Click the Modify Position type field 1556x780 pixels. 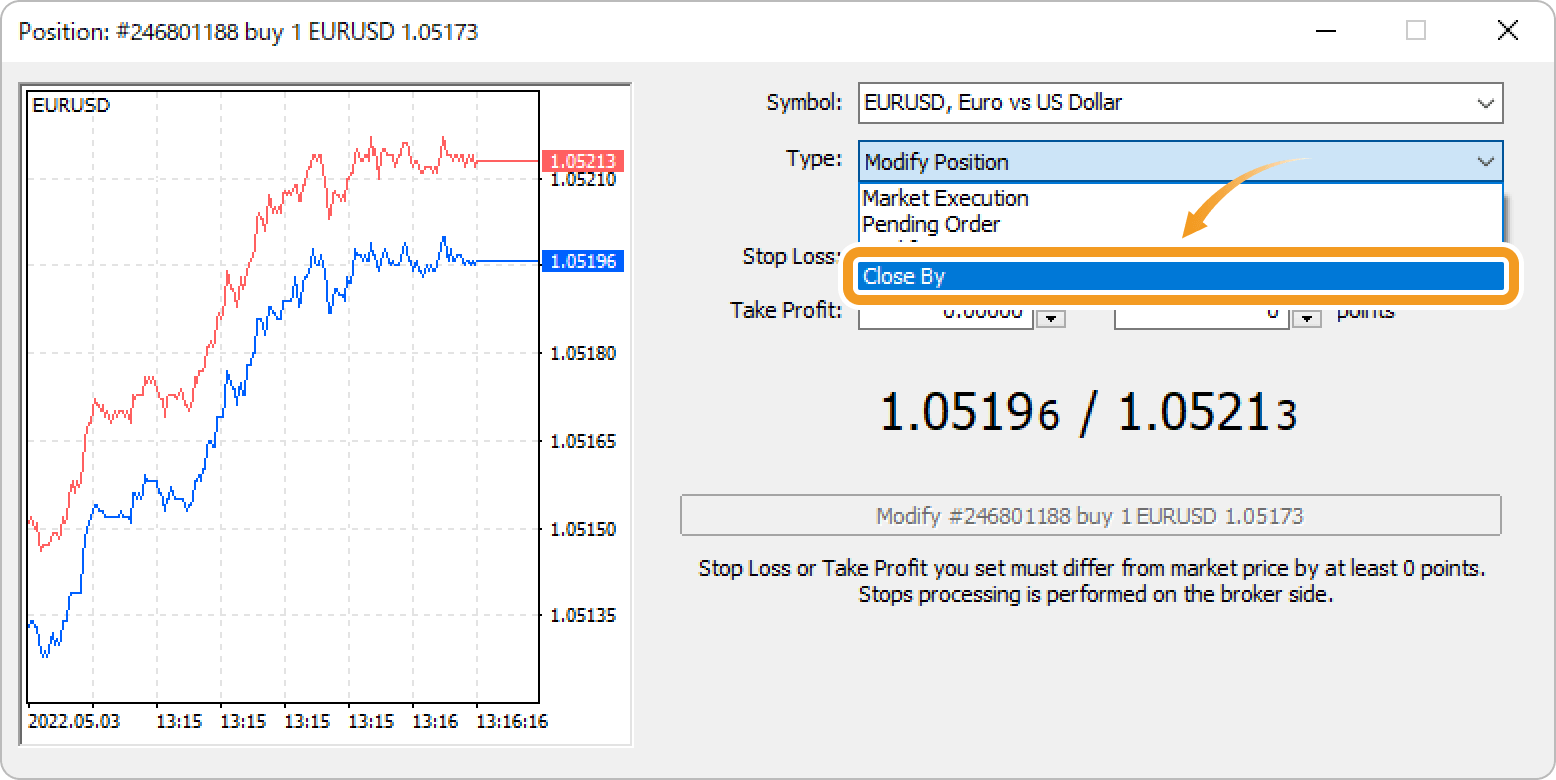pyautogui.click(x=1160, y=162)
